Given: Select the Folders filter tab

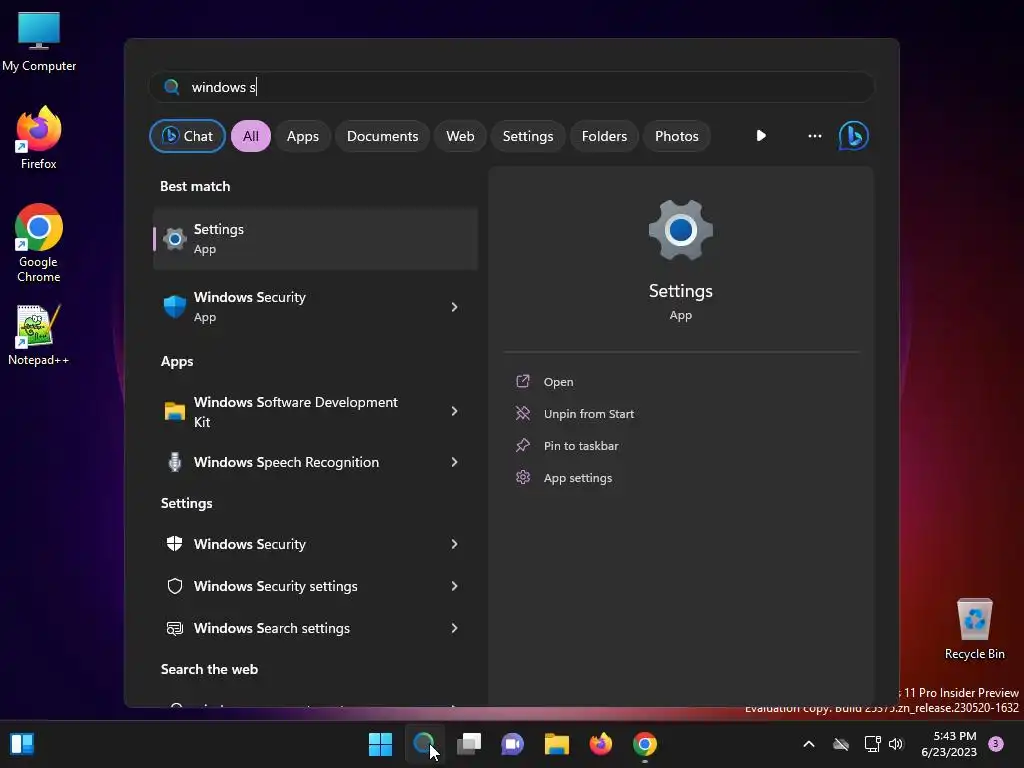Looking at the screenshot, I should 604,136.
